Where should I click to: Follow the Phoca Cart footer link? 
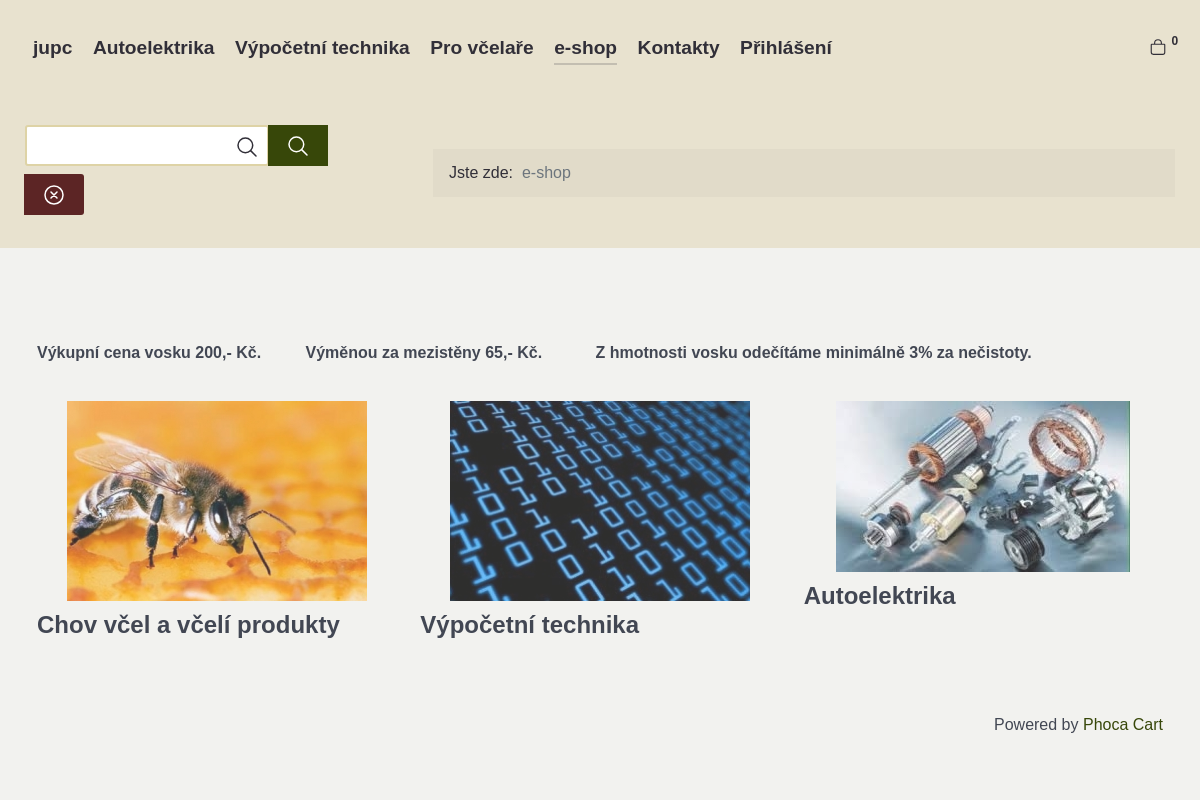pyautogui.click(x=1122, y=725)
